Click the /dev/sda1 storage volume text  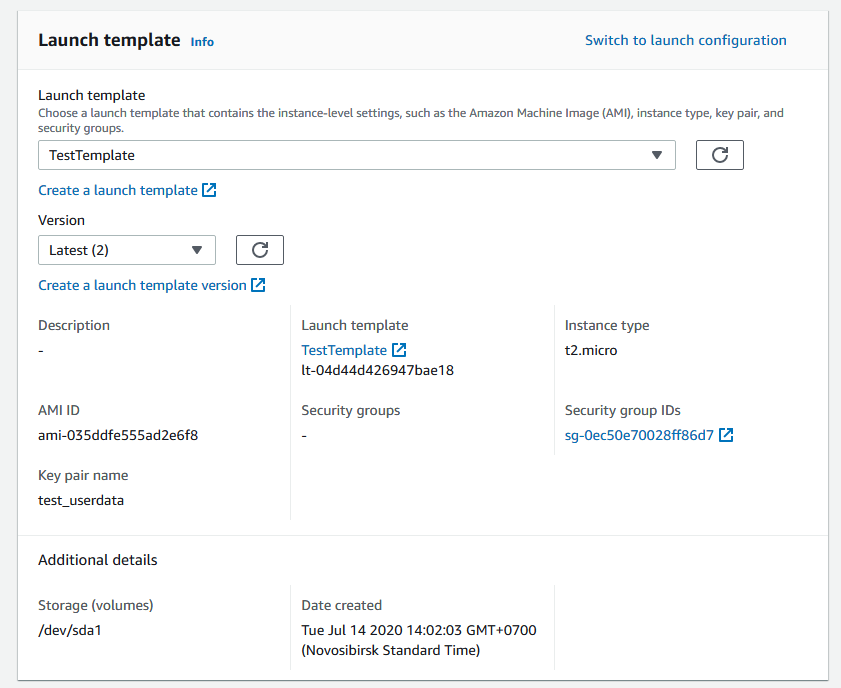[x=70, y=630]
